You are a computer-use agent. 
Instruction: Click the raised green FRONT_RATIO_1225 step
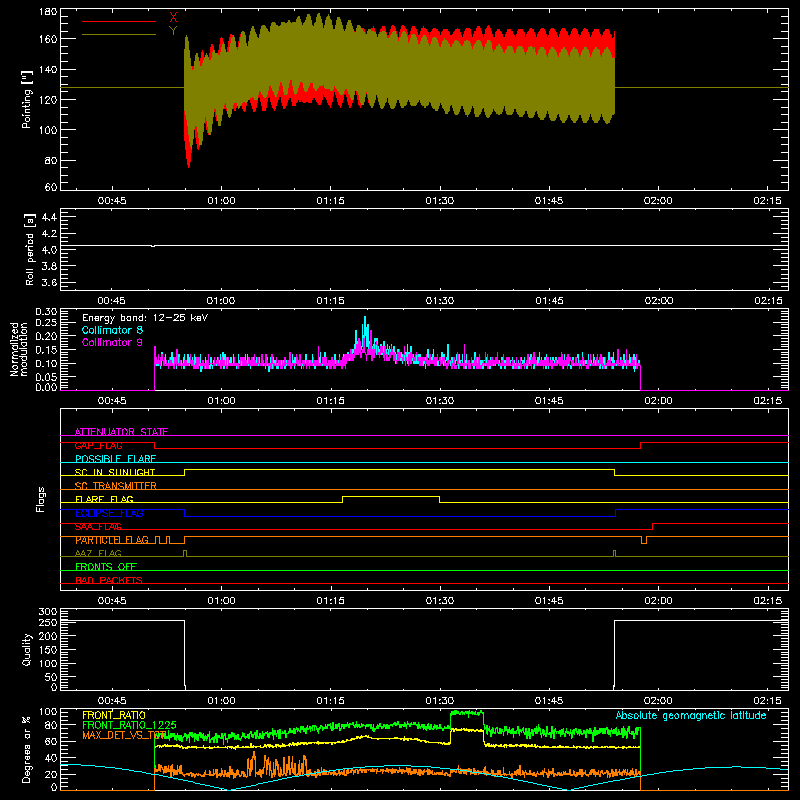tap(466, 713)
